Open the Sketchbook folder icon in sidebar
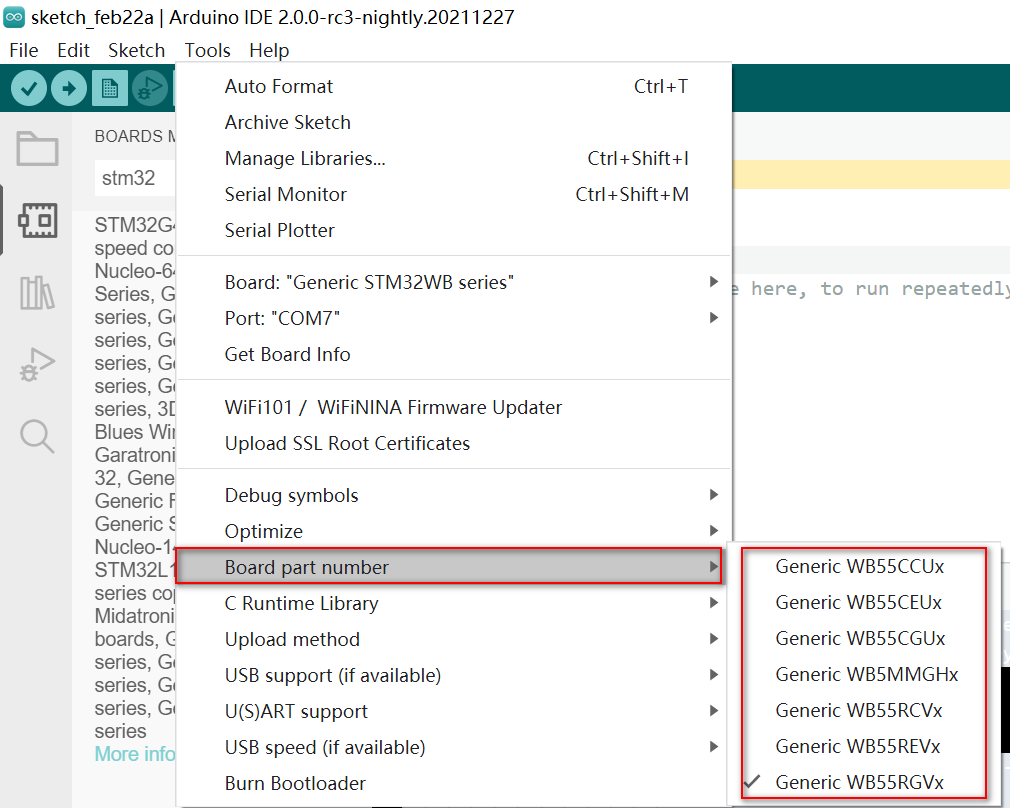Image resolution: width=1010 pixels, height=808 pixels. 36,148
